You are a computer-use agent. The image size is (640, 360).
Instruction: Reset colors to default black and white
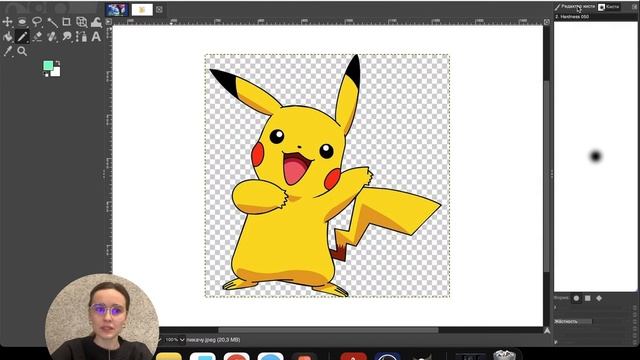pos(46,74)
